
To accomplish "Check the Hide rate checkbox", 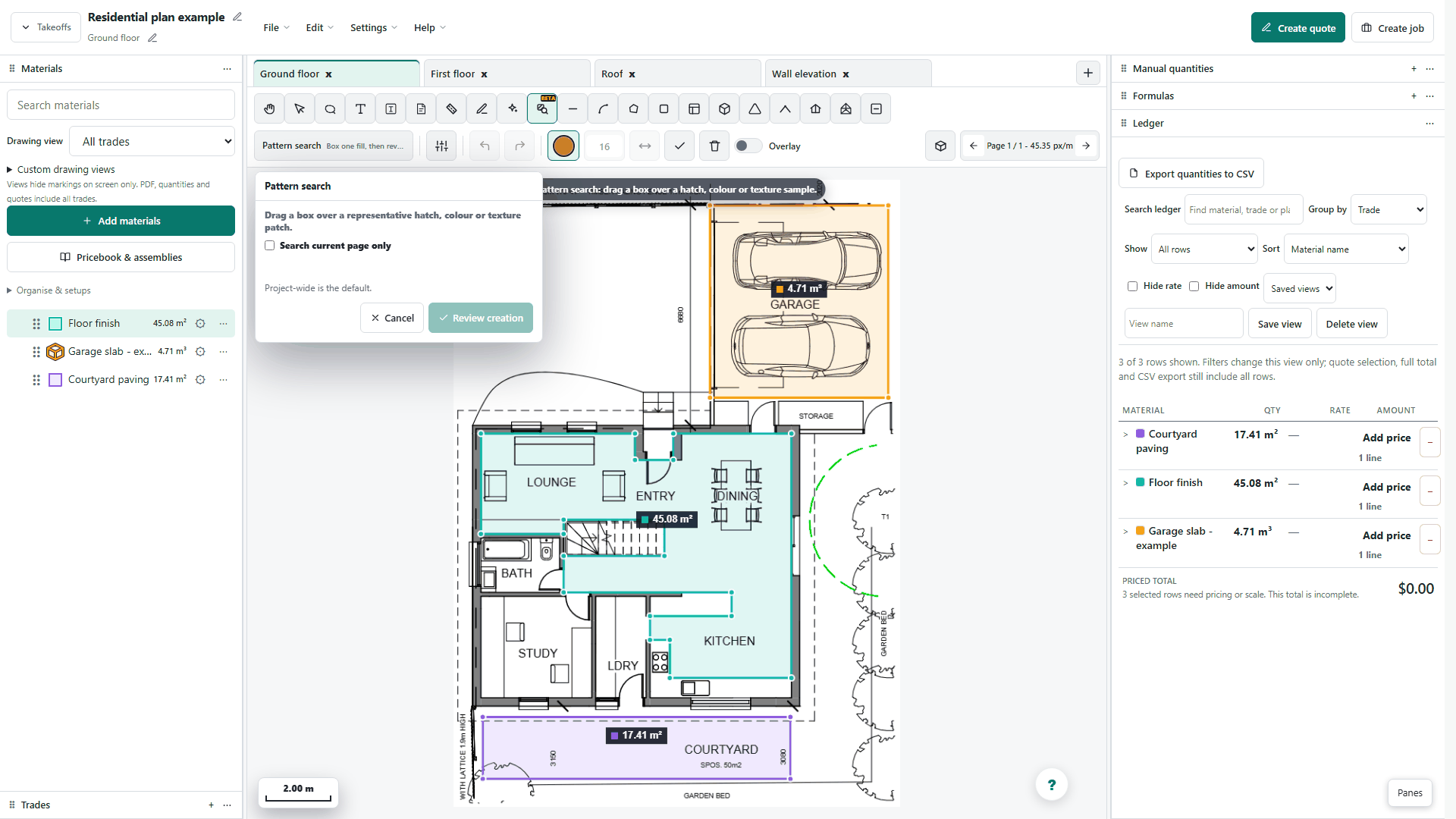I will (1132, 287).
